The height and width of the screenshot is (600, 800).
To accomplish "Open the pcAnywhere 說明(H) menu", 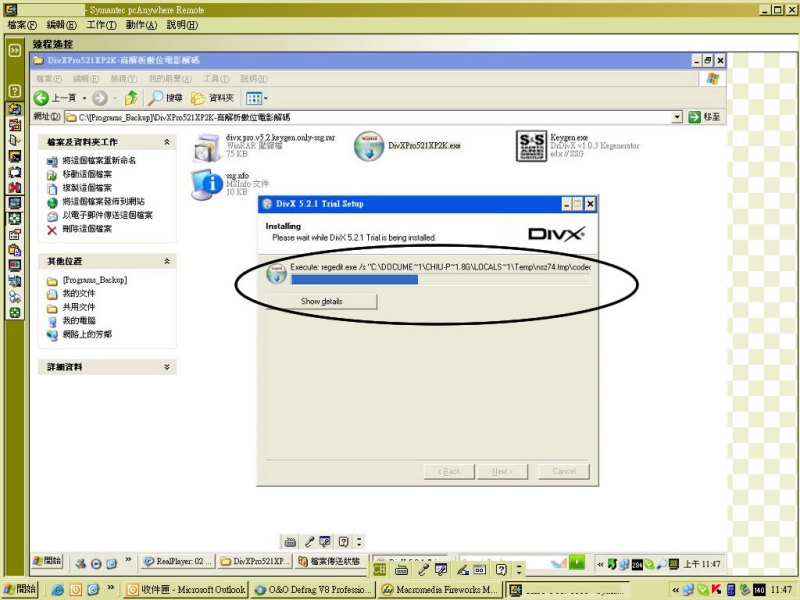I will pos(182,25).
